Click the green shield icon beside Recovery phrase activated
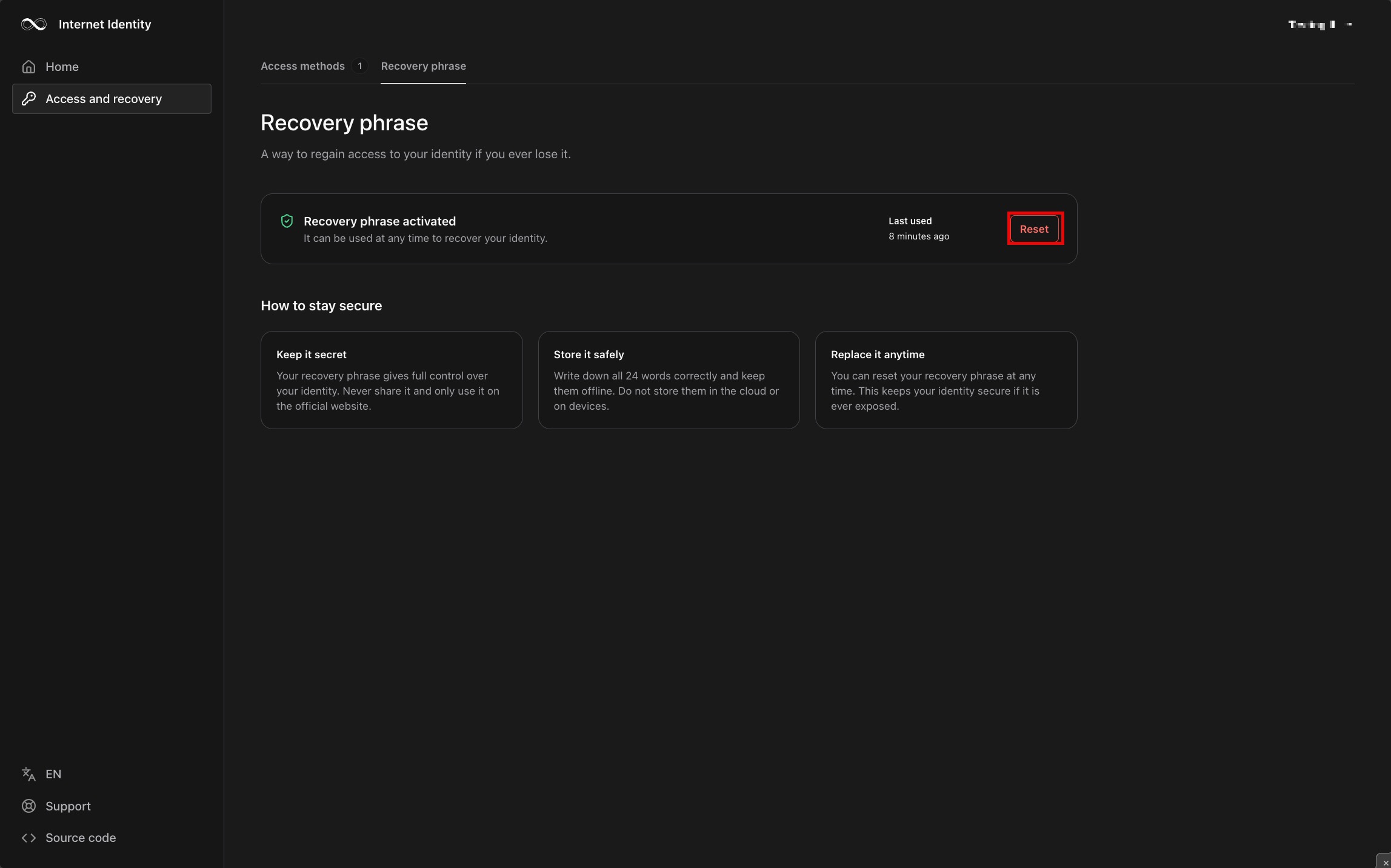Screen dimensions: 1391x868 (287, 221)
